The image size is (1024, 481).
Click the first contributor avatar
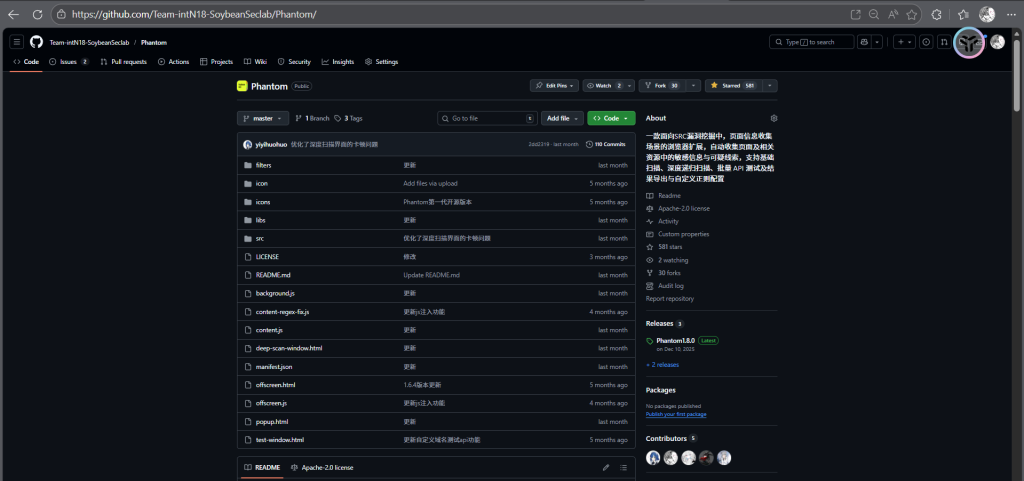pyautogui.click(x=653, y=457)
